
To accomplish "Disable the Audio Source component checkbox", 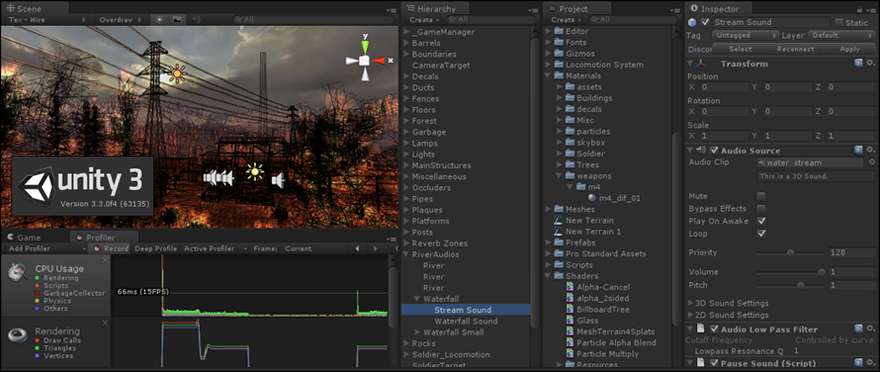I will click(x=714, y=150).
